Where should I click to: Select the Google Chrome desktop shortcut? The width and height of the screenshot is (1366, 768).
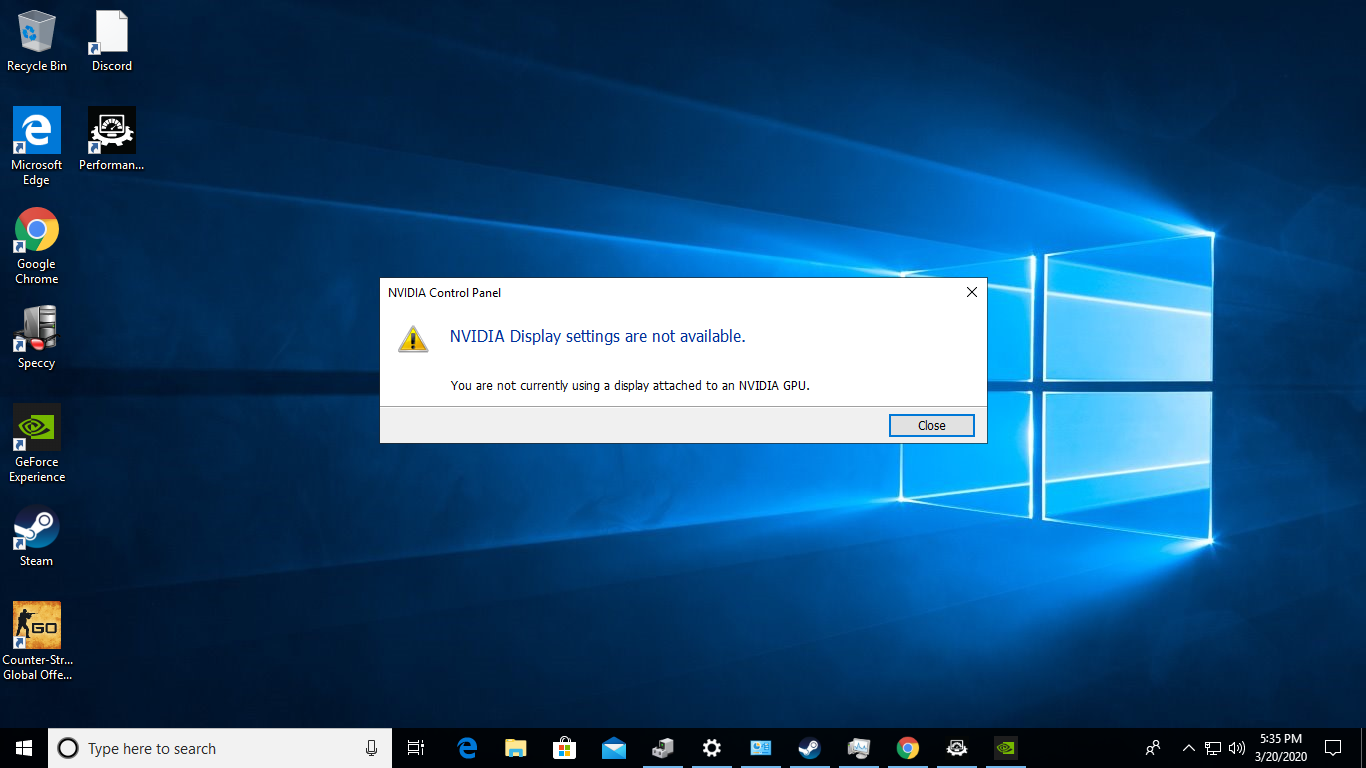(37, 246)
